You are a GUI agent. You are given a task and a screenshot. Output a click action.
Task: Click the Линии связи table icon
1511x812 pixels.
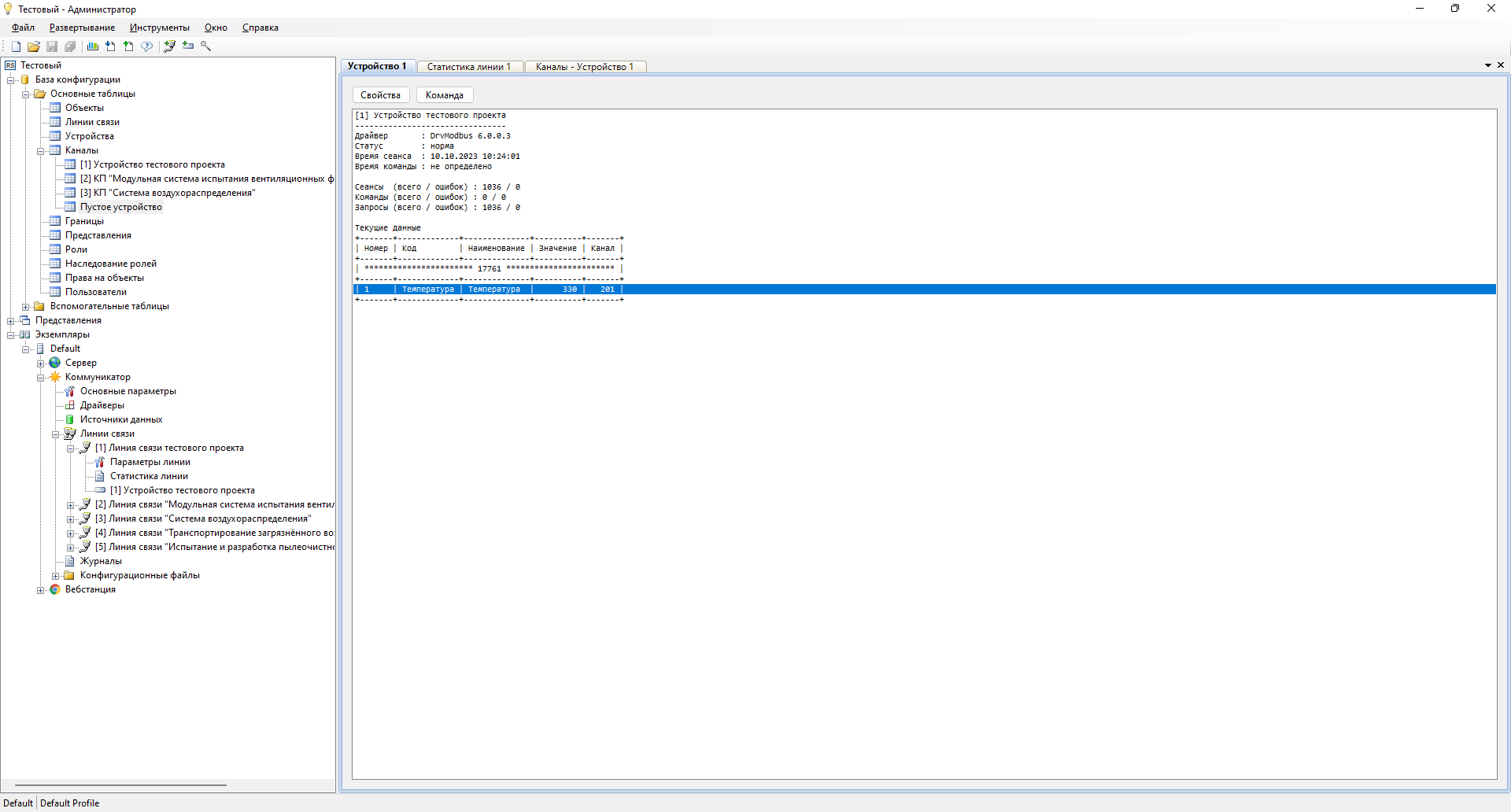55,122
